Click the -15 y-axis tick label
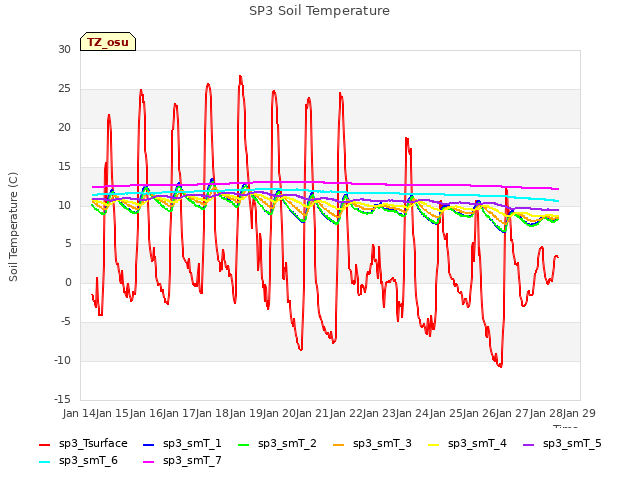The image size is (640, 480). [62, 399]
